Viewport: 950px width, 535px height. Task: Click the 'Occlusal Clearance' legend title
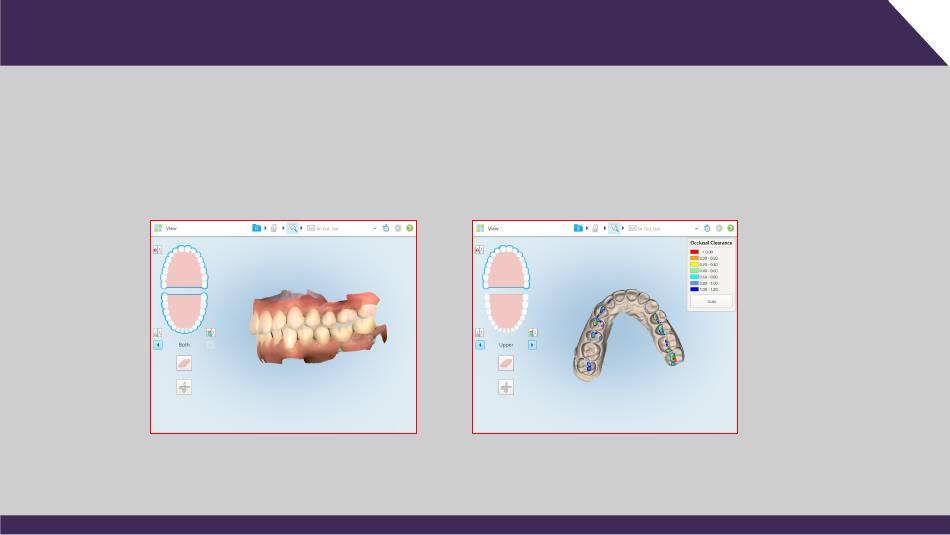click(711, 243)
